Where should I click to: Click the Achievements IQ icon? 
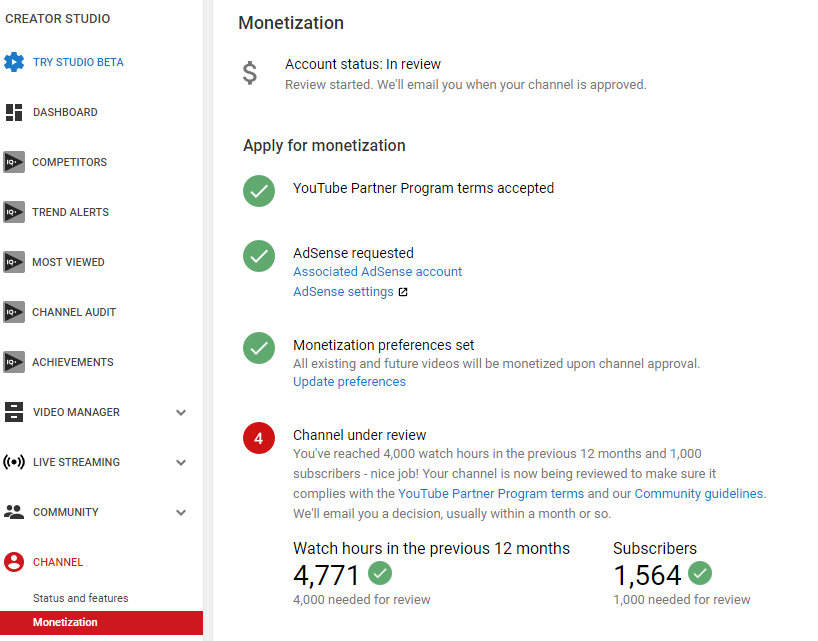click(x=14, y=362)
